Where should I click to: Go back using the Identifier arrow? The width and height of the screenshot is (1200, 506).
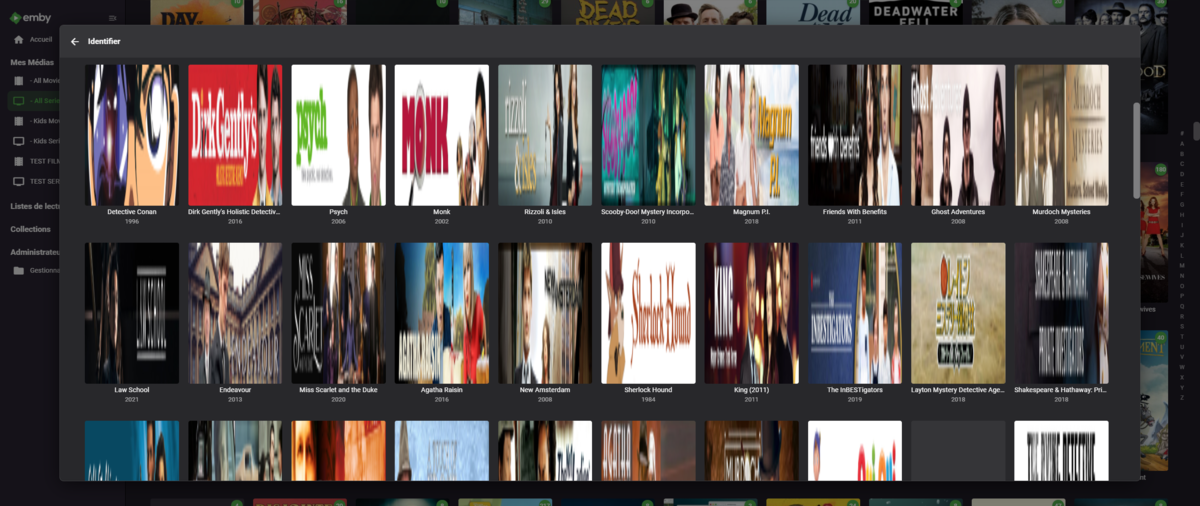pyautogui.click(x=75, y=42)
